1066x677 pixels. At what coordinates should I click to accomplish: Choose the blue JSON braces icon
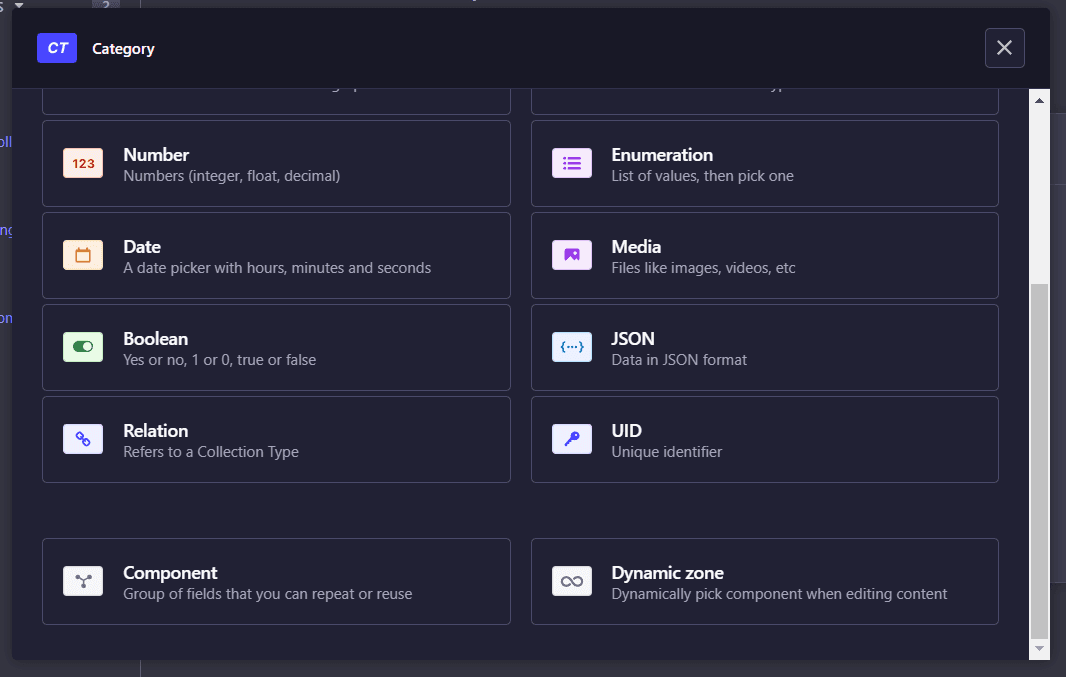click(x=571, y=347)
